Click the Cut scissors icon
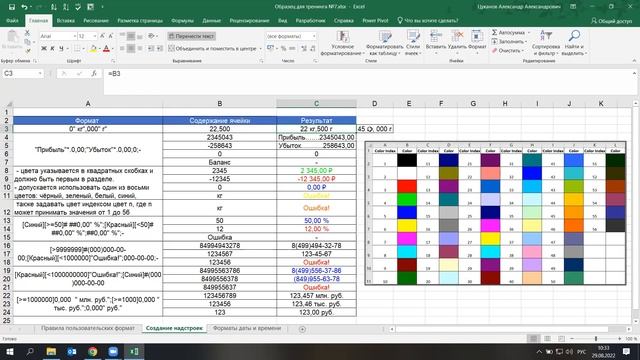Image resolution: width=640 pixels, height=360 pixels. tap(27, 33)
